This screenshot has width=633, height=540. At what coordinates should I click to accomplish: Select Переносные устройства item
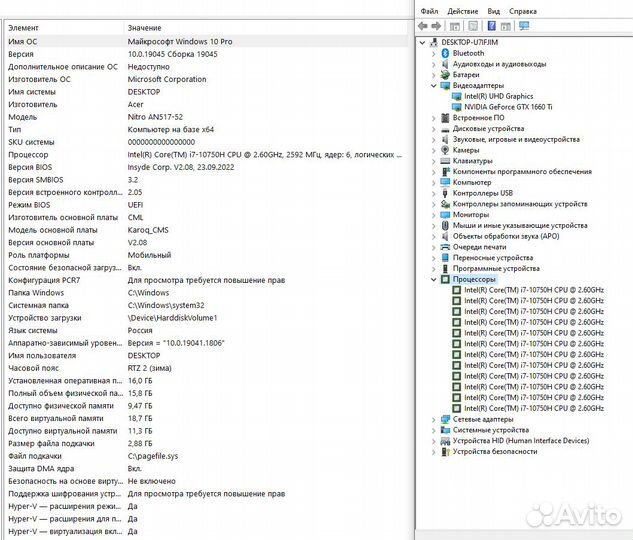pyautogui.click(x=493, y=257)
